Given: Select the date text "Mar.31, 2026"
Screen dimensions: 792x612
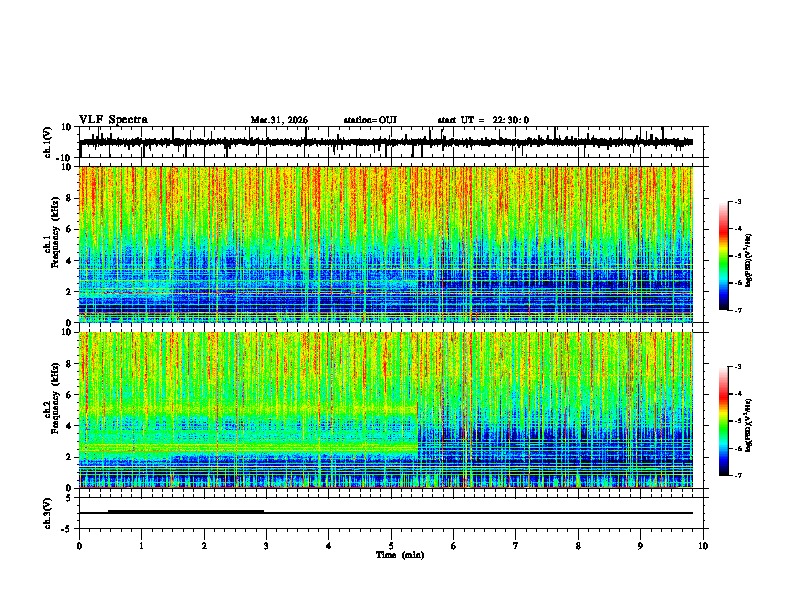Looking at the screenshot, I should point(279,120).
